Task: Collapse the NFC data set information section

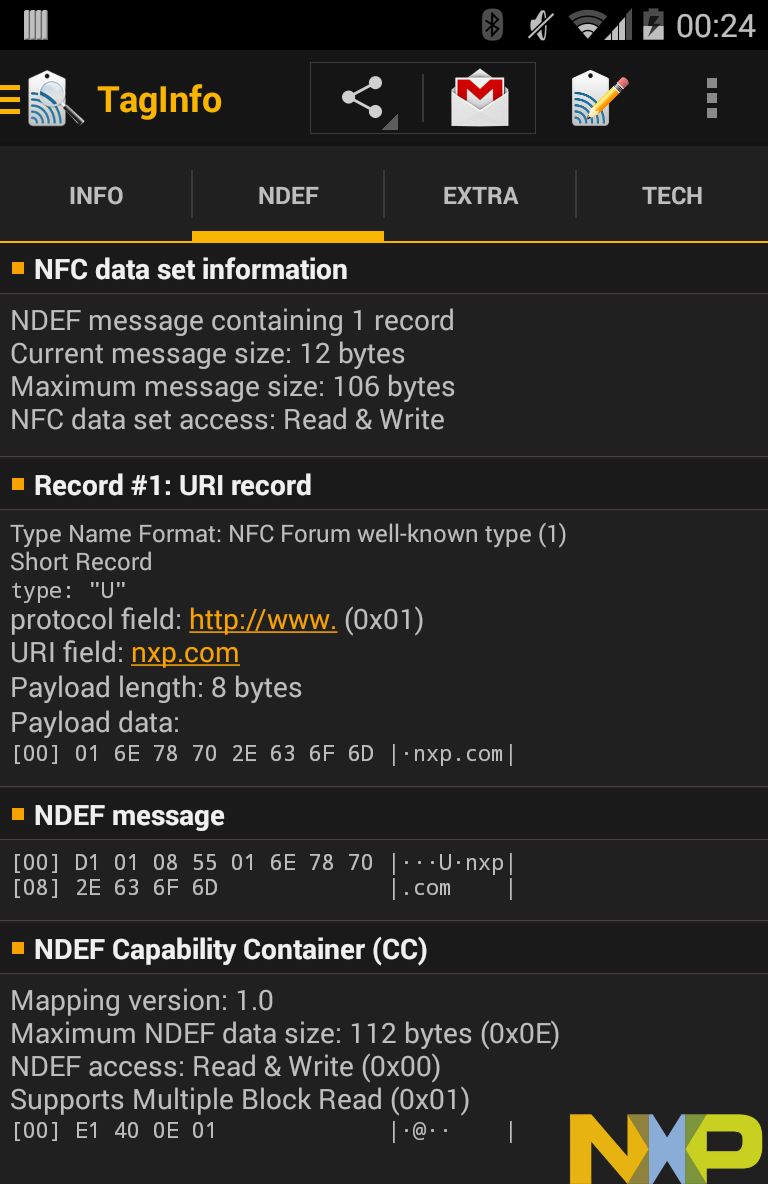Action: (384, 270)
